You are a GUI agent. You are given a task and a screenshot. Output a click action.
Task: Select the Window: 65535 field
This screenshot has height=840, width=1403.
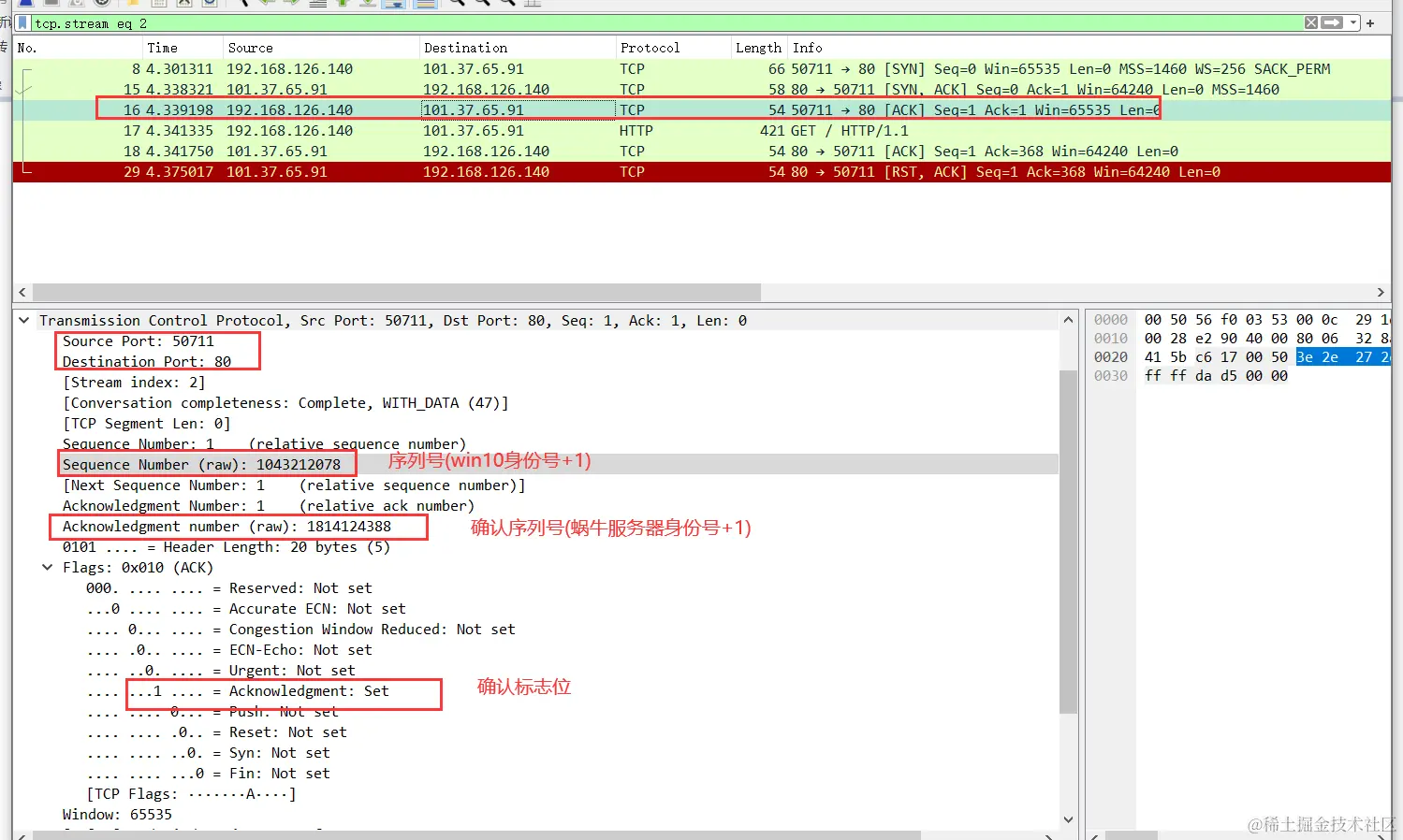[117, 815]
